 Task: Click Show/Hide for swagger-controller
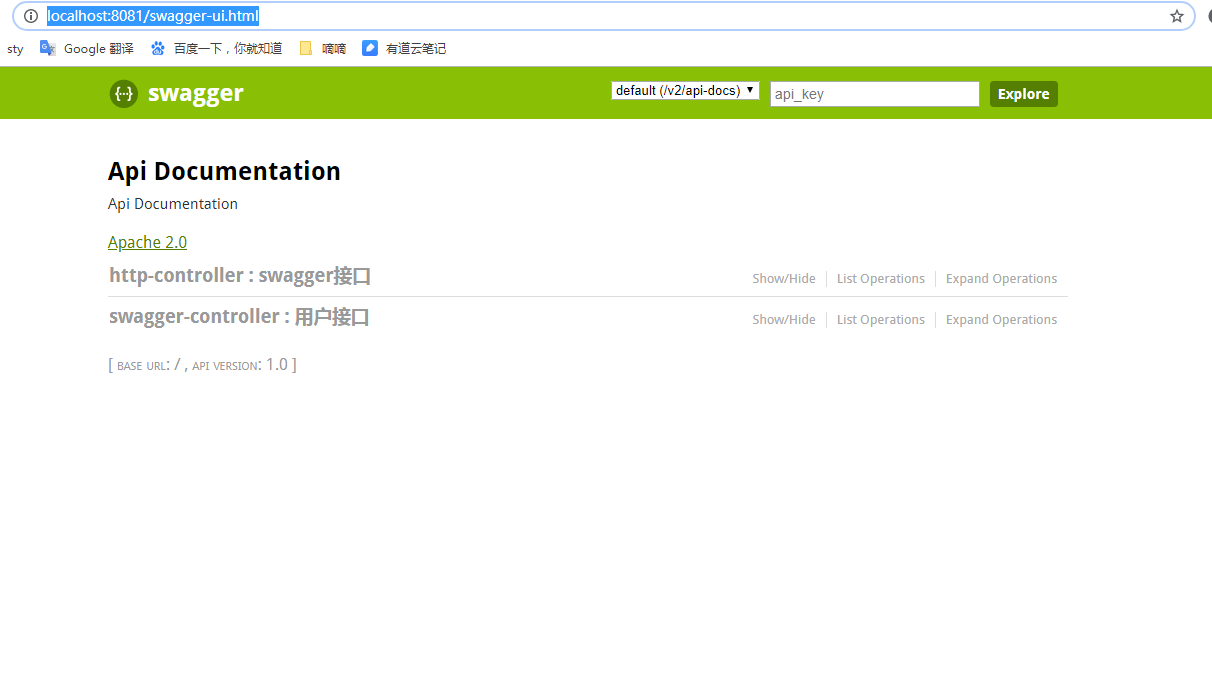[784, 320]
